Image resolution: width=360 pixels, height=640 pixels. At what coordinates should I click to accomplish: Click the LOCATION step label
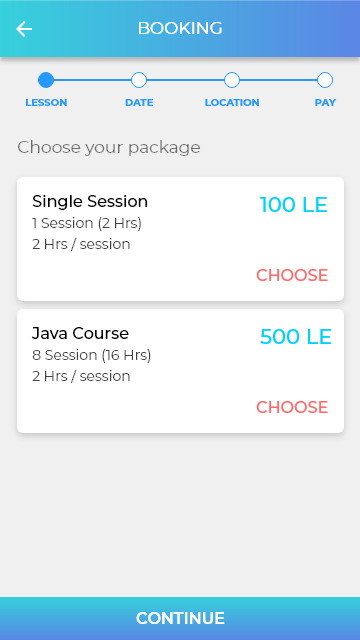pyautogui.click(x=232, y=102)
